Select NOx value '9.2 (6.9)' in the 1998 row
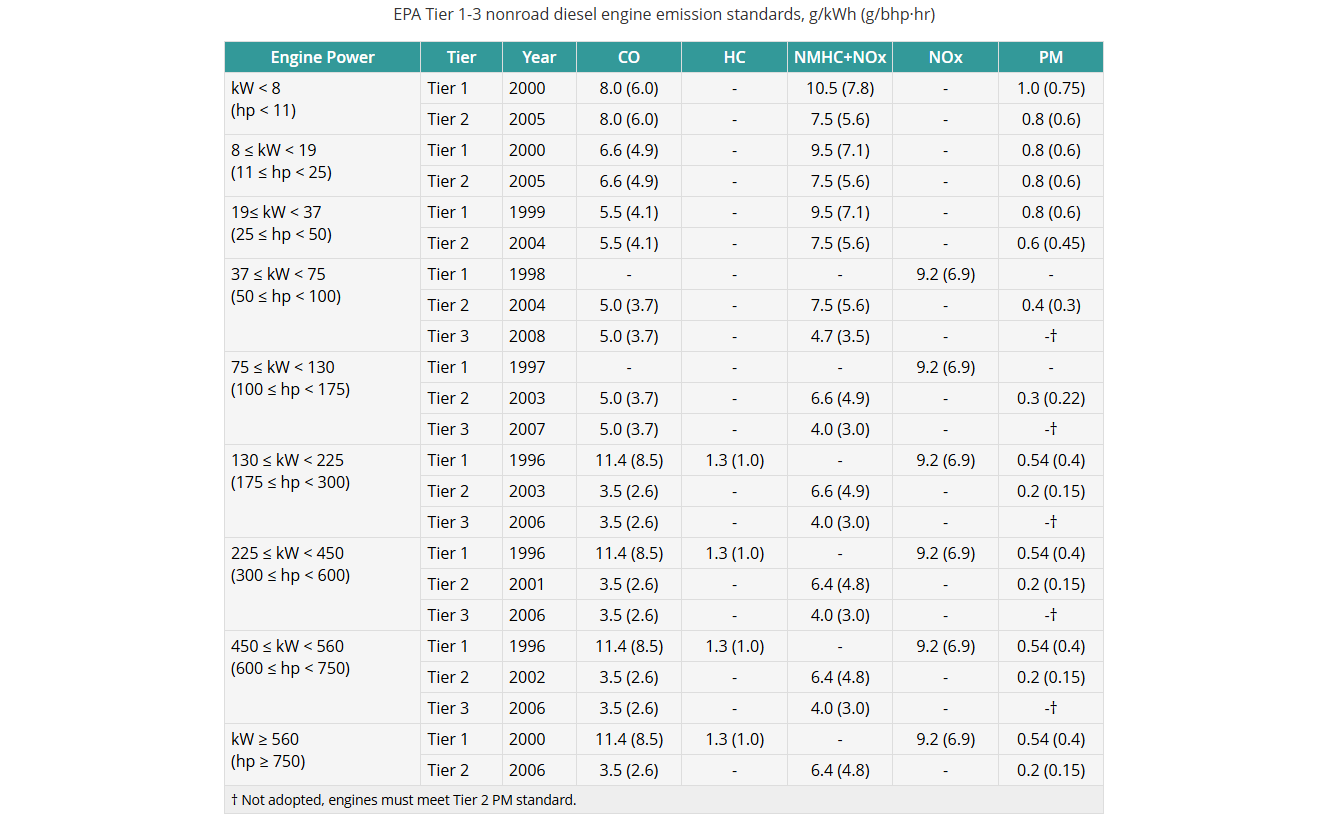This screenshot has width=1330, height=821. (945, 274)
